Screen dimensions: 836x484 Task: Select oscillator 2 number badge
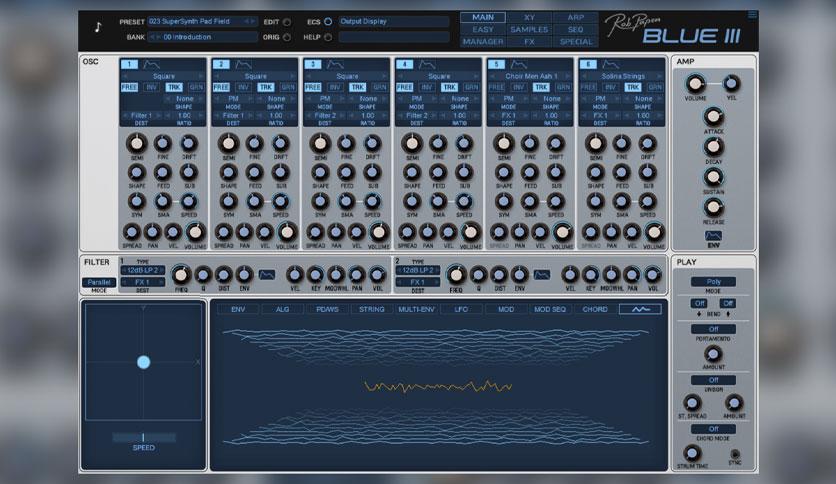point(221,64)
